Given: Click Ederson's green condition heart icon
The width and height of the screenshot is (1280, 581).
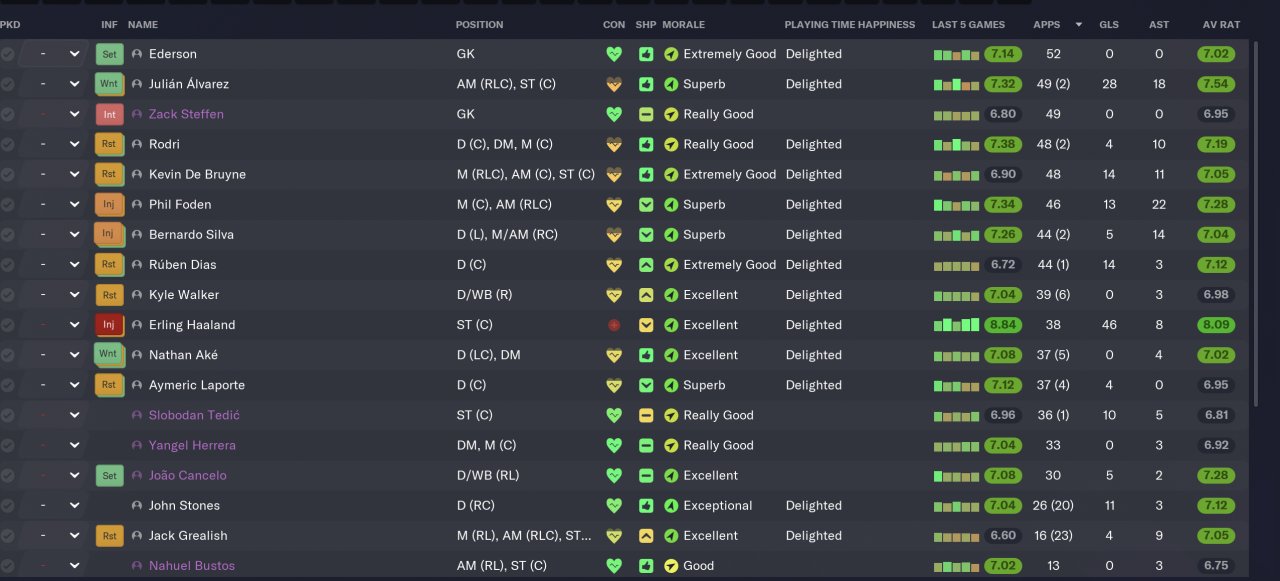Looking at the screenshot, I should click(x=614, y=54).
